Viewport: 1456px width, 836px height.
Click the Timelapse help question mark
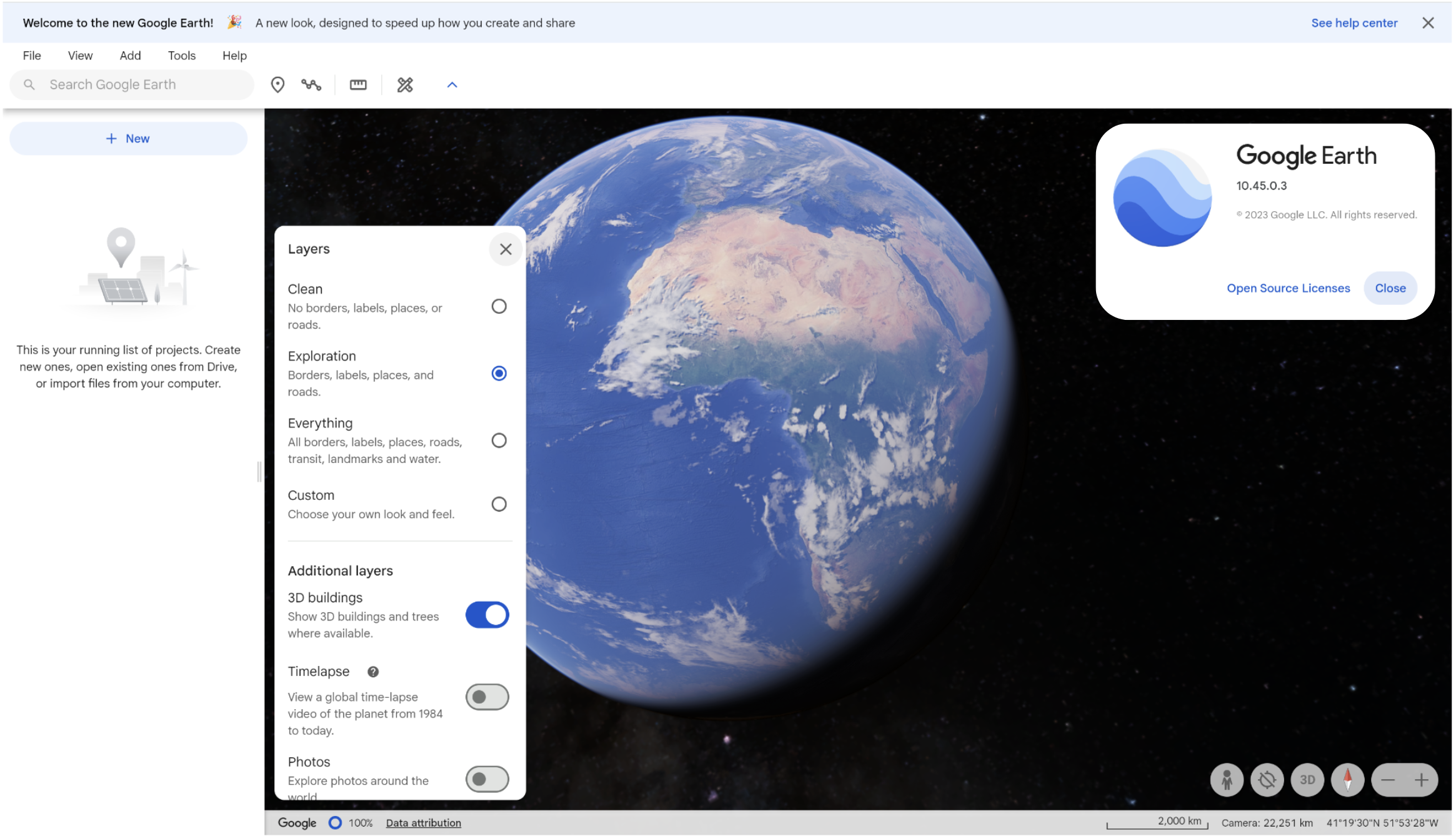pos(373,672)
